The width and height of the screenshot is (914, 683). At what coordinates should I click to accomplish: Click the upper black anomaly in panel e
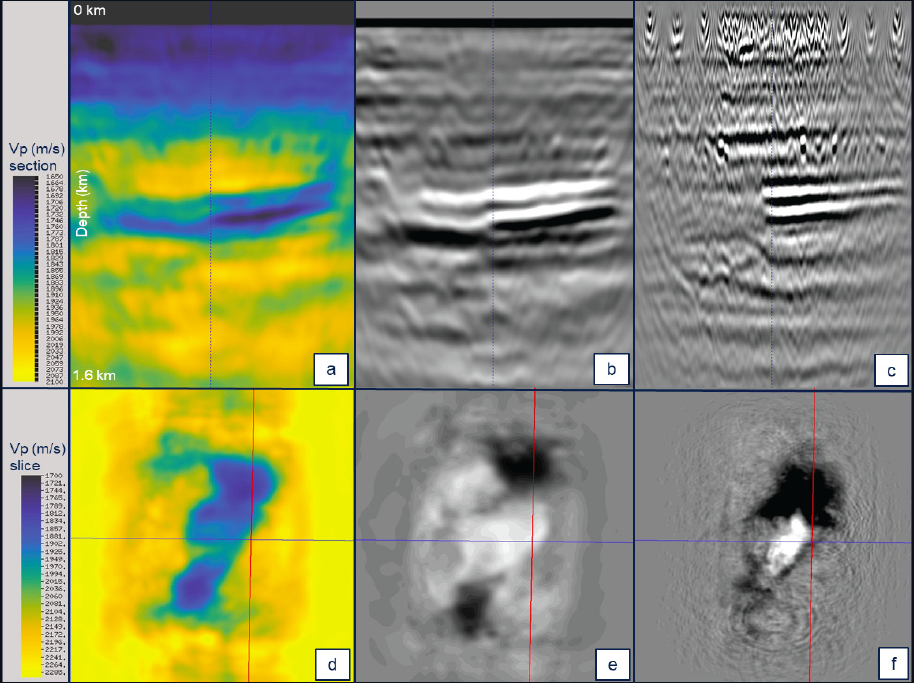click(x=520, y=457)
